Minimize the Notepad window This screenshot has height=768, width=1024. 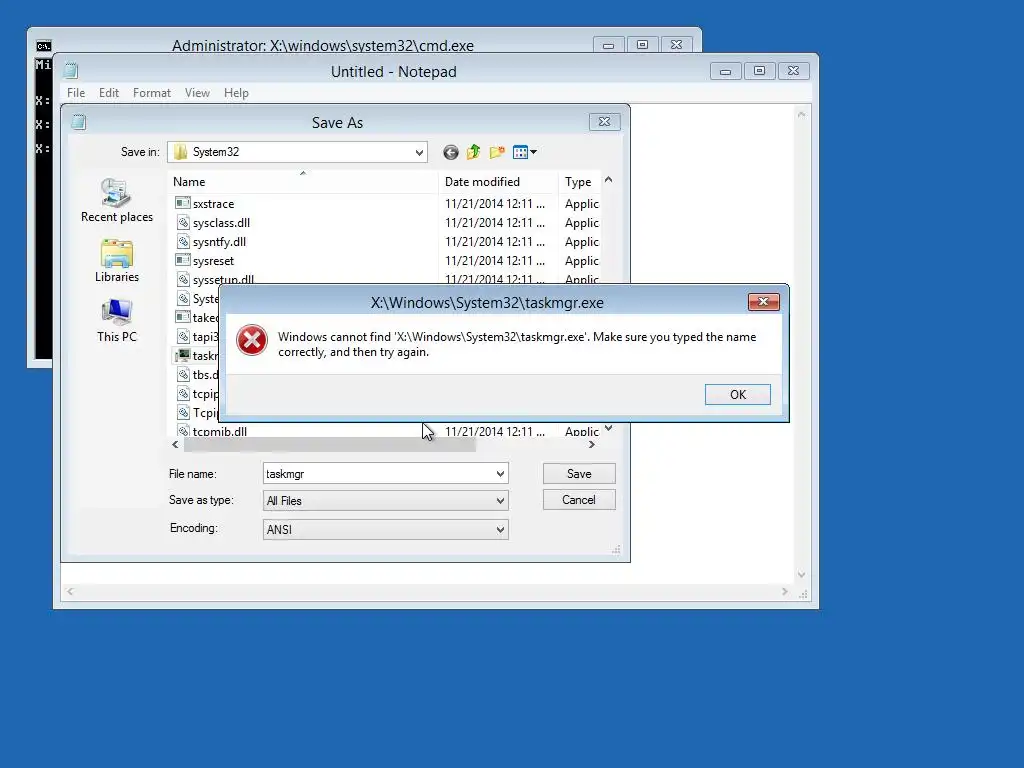pyautogui.click(x=726, y=71)
